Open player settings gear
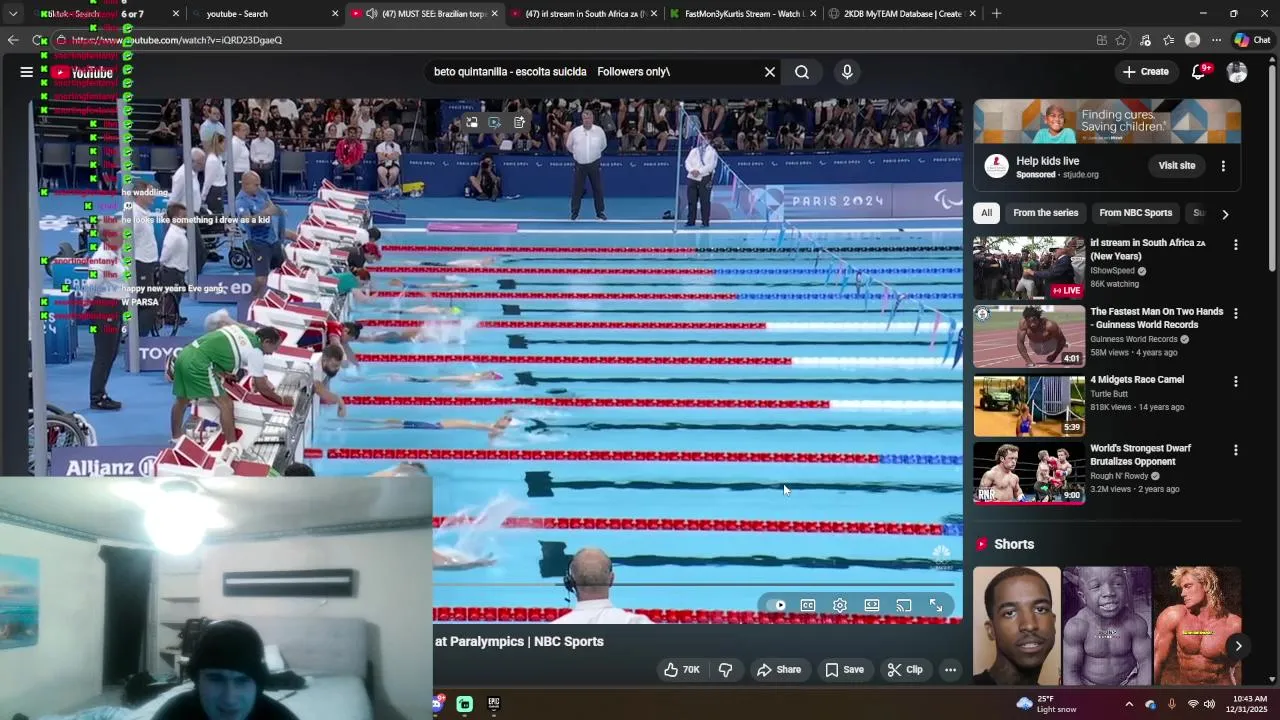Viewport: 1280px width, 720px height. click(x=840, y=605)
